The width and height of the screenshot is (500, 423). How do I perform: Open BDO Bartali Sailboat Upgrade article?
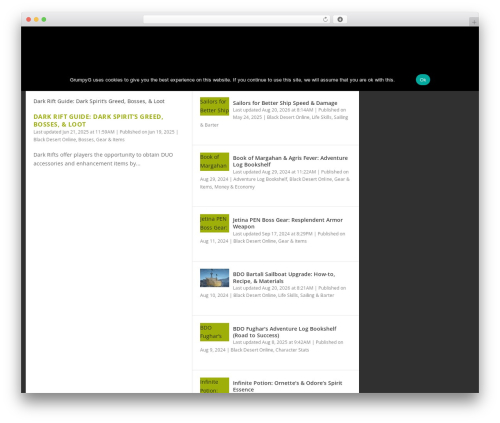[x=284, y=277]
